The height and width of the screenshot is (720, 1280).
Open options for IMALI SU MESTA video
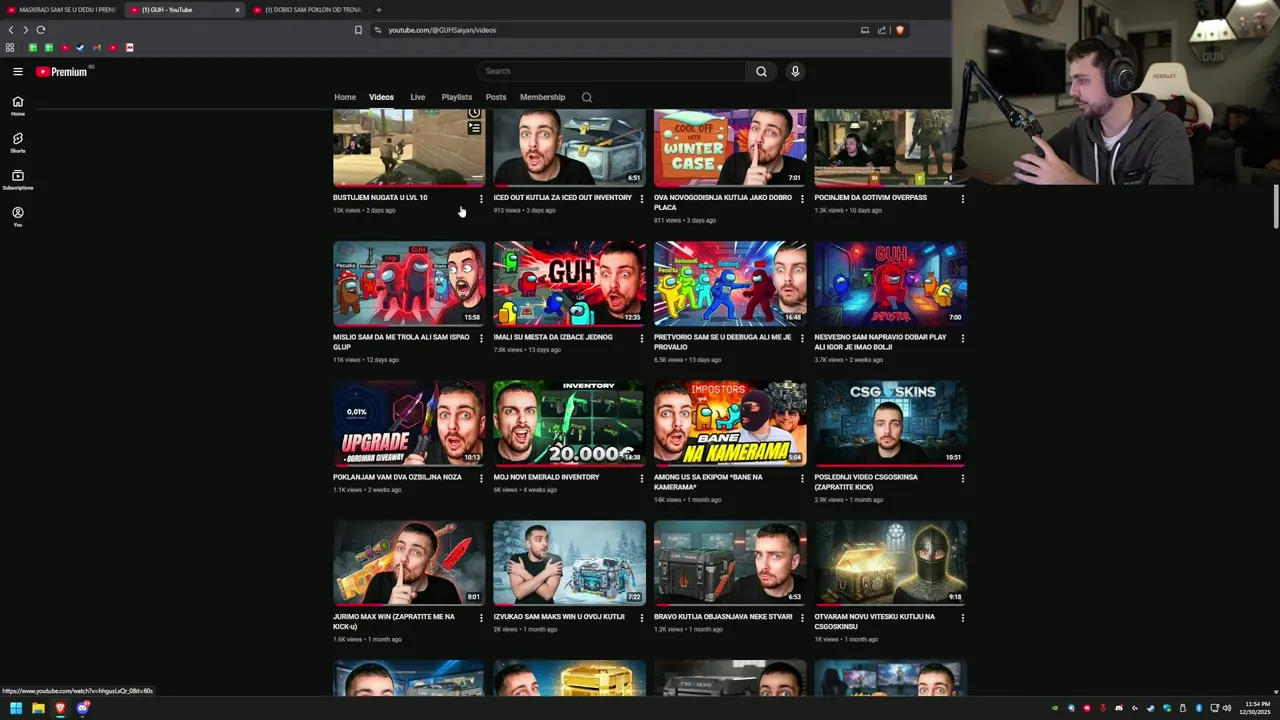coord(642,339)
